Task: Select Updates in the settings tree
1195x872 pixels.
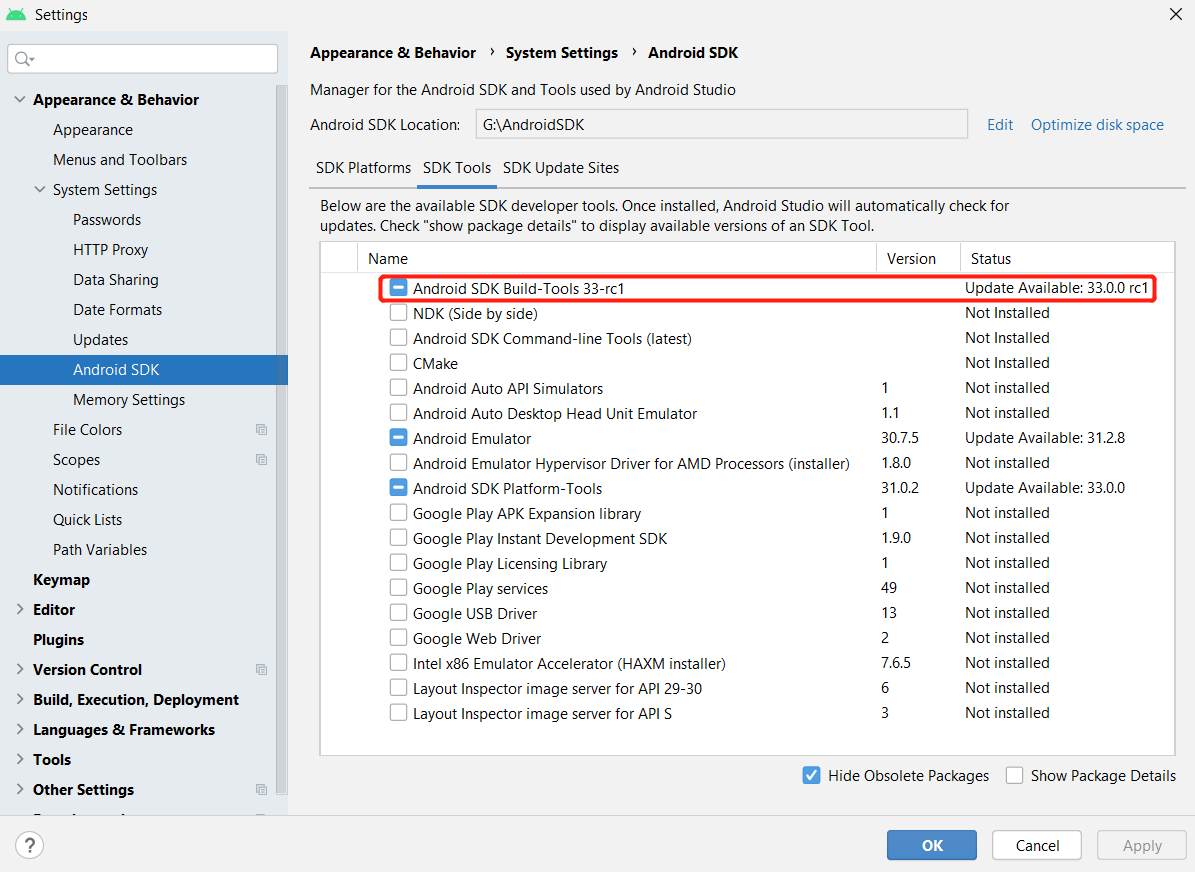Action: click(101, 340)
